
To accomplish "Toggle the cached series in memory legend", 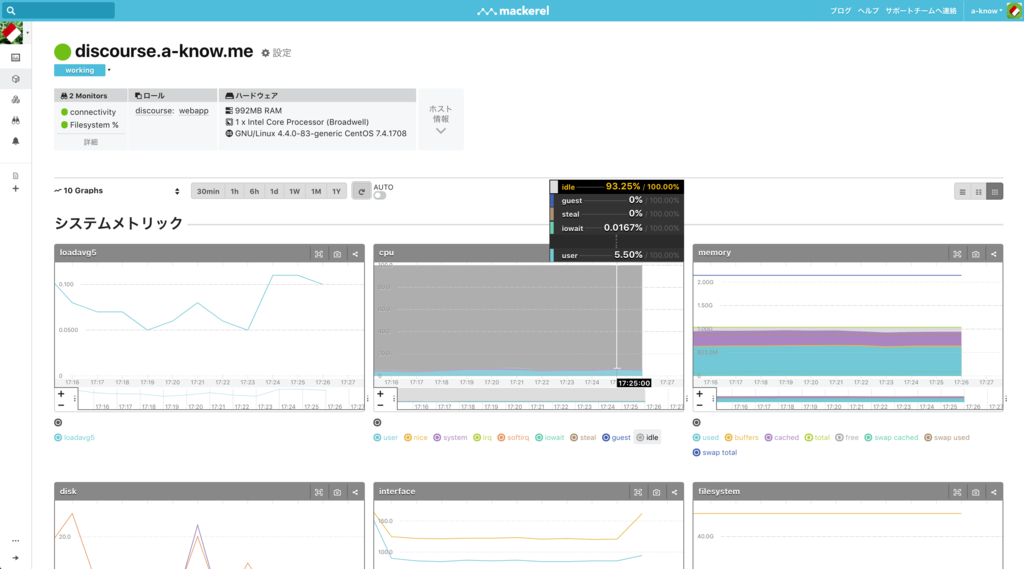I will tap(781, 438).
